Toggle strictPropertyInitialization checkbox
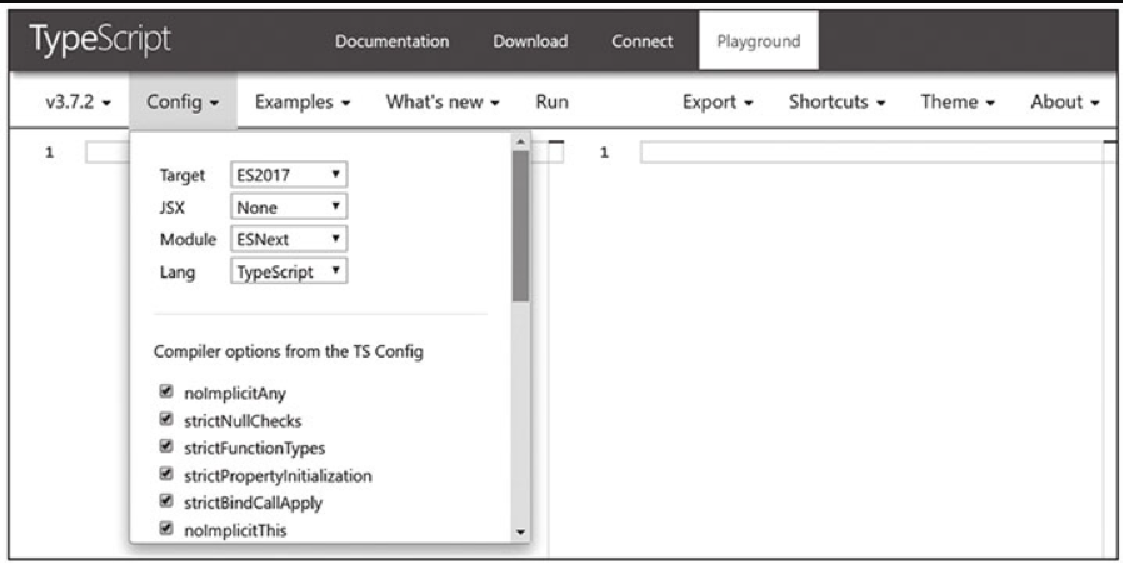The width and height of the screenshot is (1123, 563). (166, 474)
